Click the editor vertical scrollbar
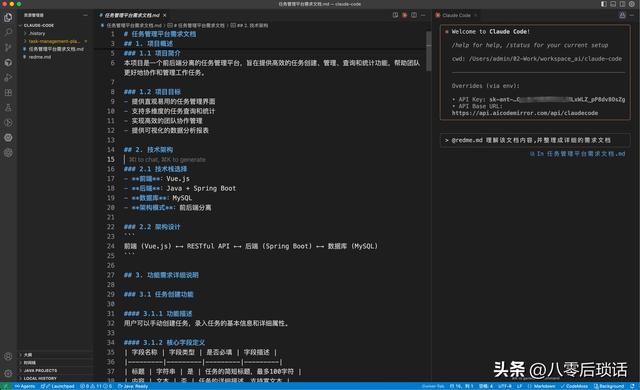Viewport: 640px width, 390px height. [429, 51]
